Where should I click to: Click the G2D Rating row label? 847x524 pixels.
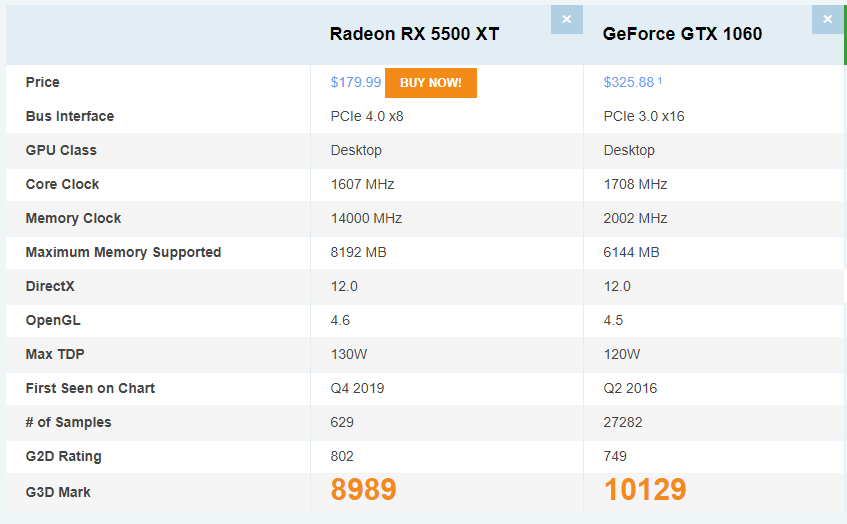63,456
